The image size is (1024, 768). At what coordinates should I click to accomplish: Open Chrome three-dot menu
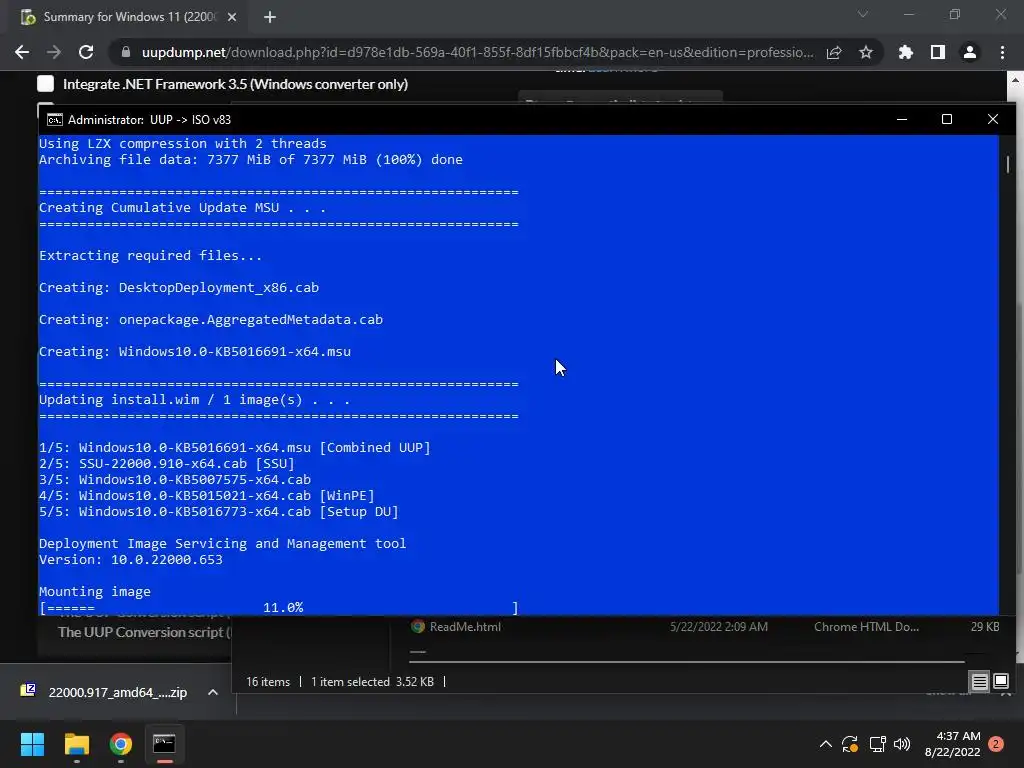[x=1002, y=52]
